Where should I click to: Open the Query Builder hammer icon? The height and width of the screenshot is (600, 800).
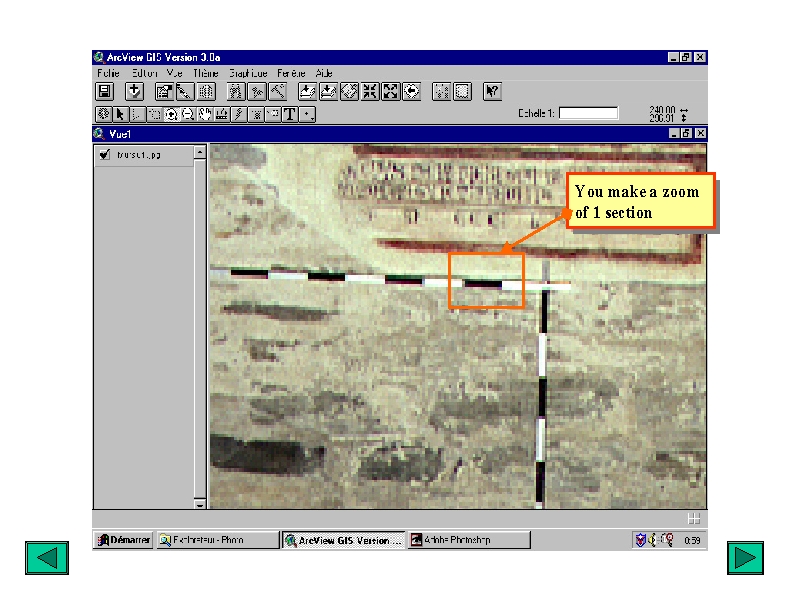[277, 92]
